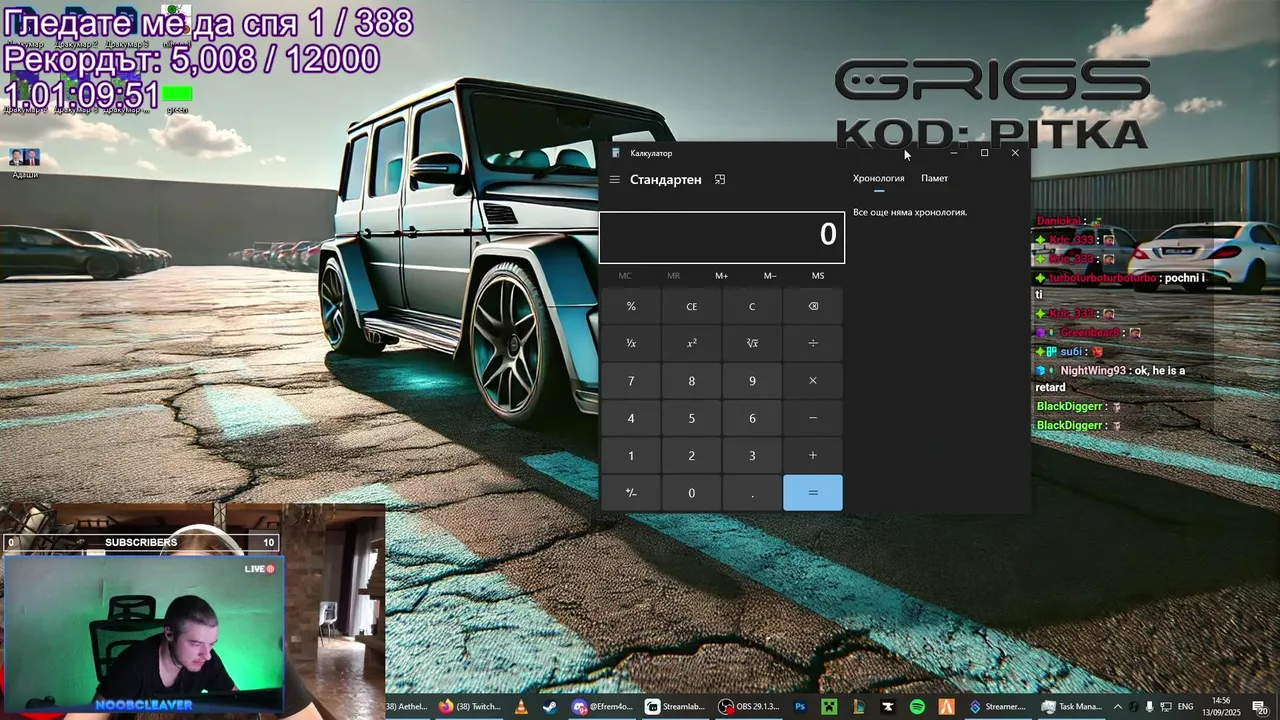Switch to the Памет tab
Screen dimensions: 1280x720
pyautogui.click(x=934, y=178)
